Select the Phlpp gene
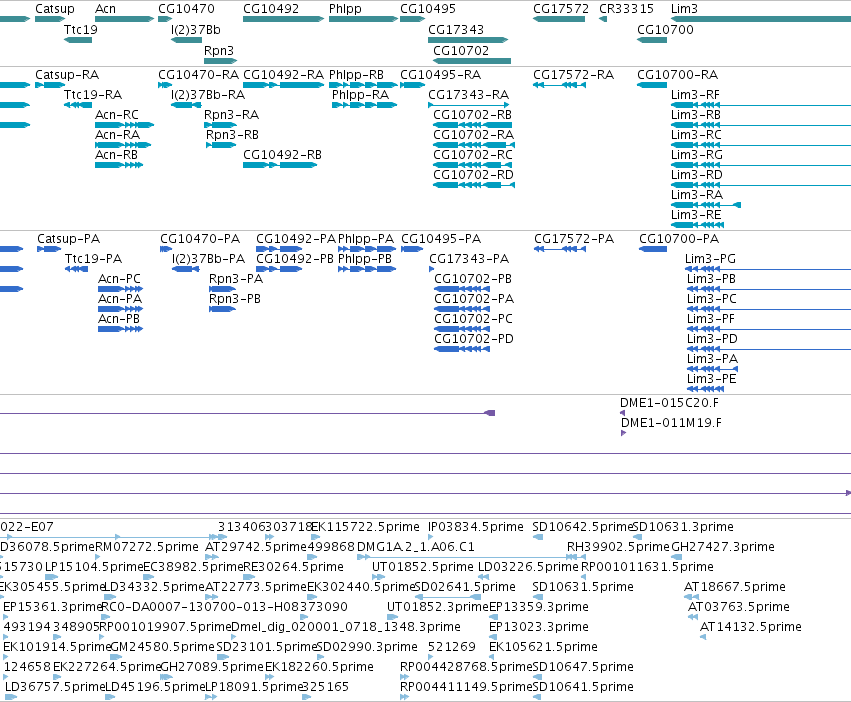Image resolution: width=851 pixels, height=702 pixels. 364,19
